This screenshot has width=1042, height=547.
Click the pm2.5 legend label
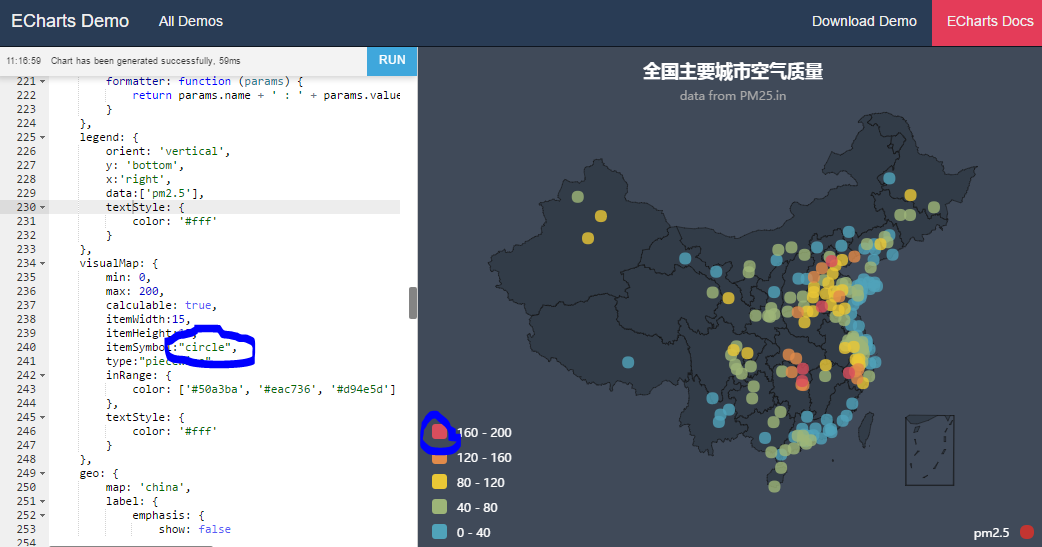click(x=991, y=532)
